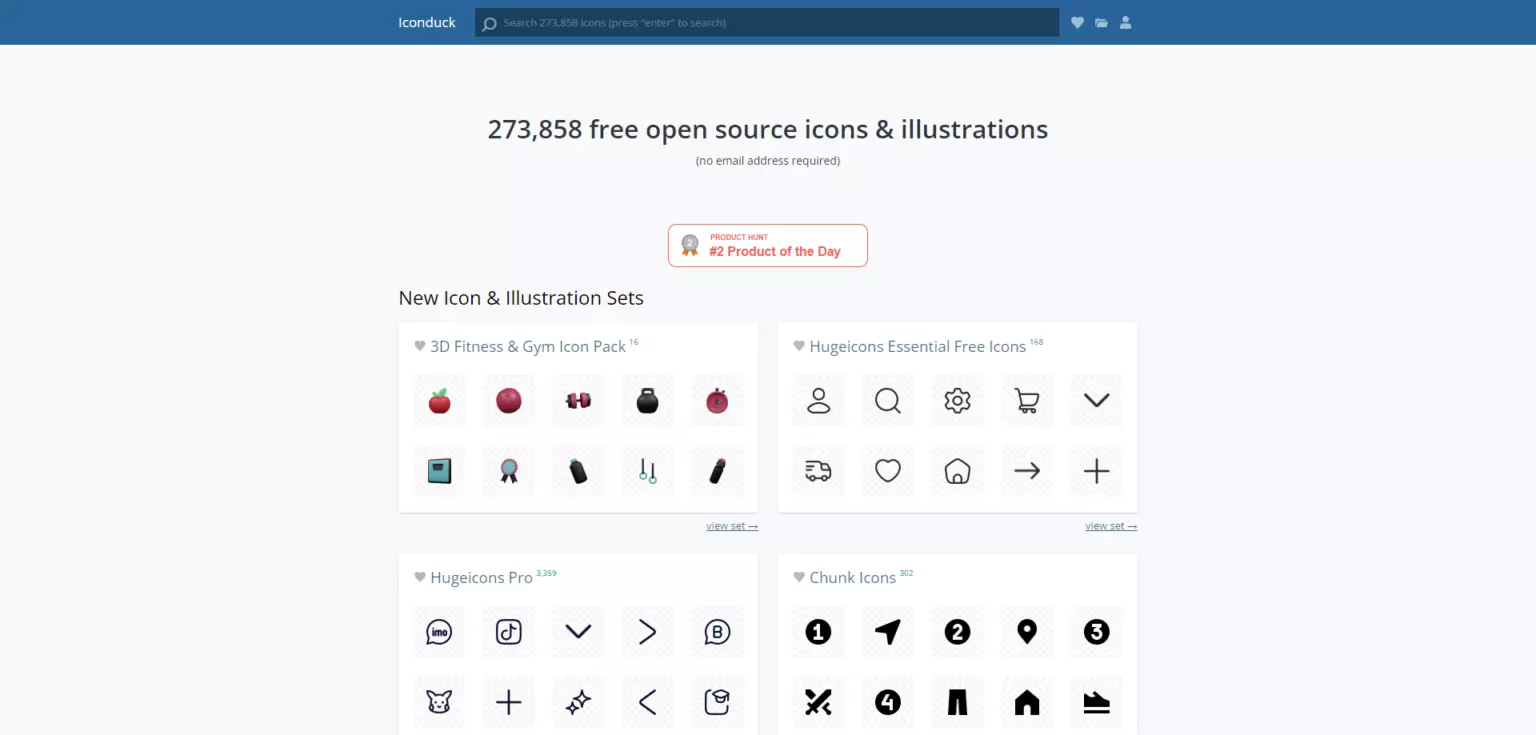This screenshot has height=735, width=1536.
Task: Select the pants trousers icon
Action: click(x=957, y=702)
